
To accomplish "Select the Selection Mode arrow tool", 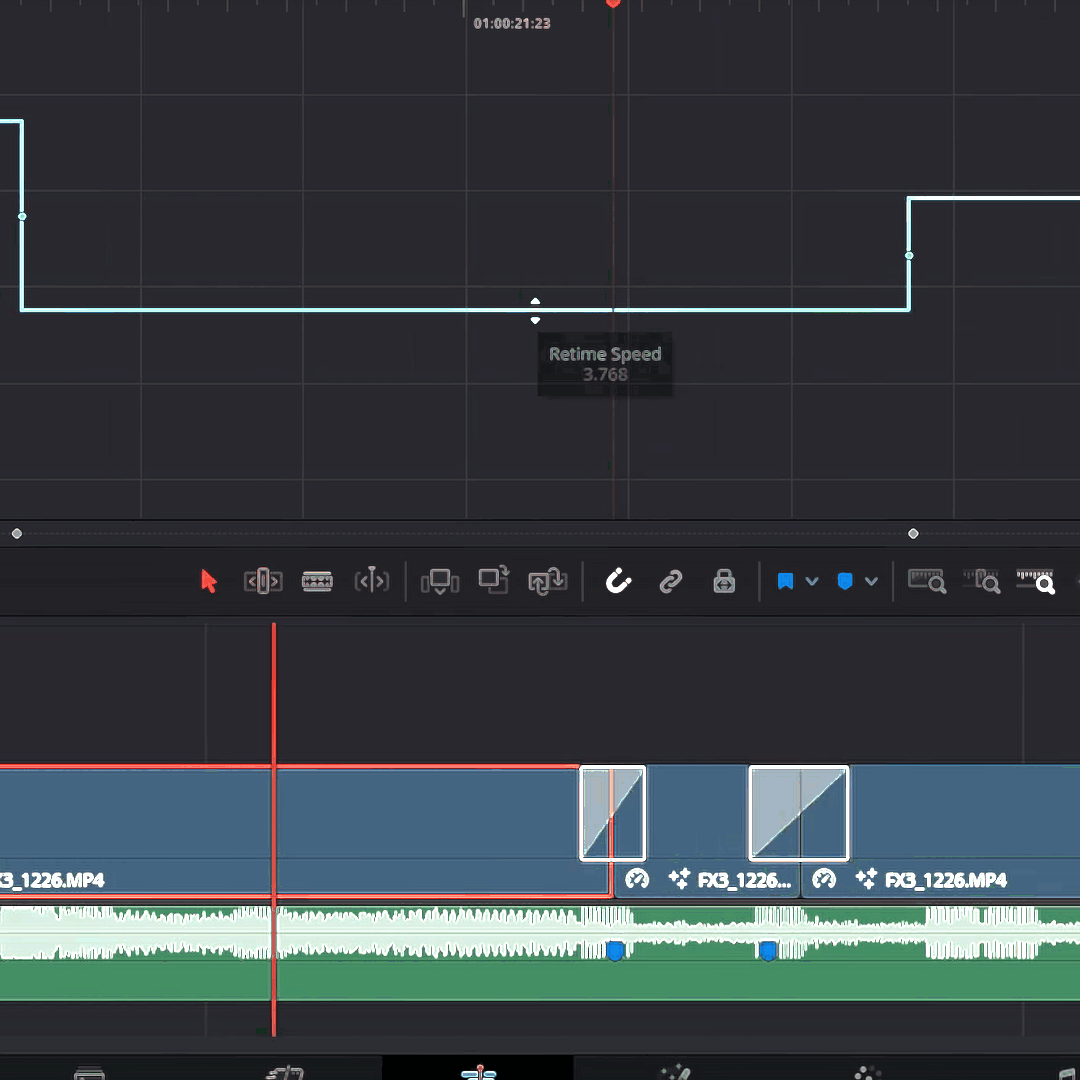I will coord(209,581).
